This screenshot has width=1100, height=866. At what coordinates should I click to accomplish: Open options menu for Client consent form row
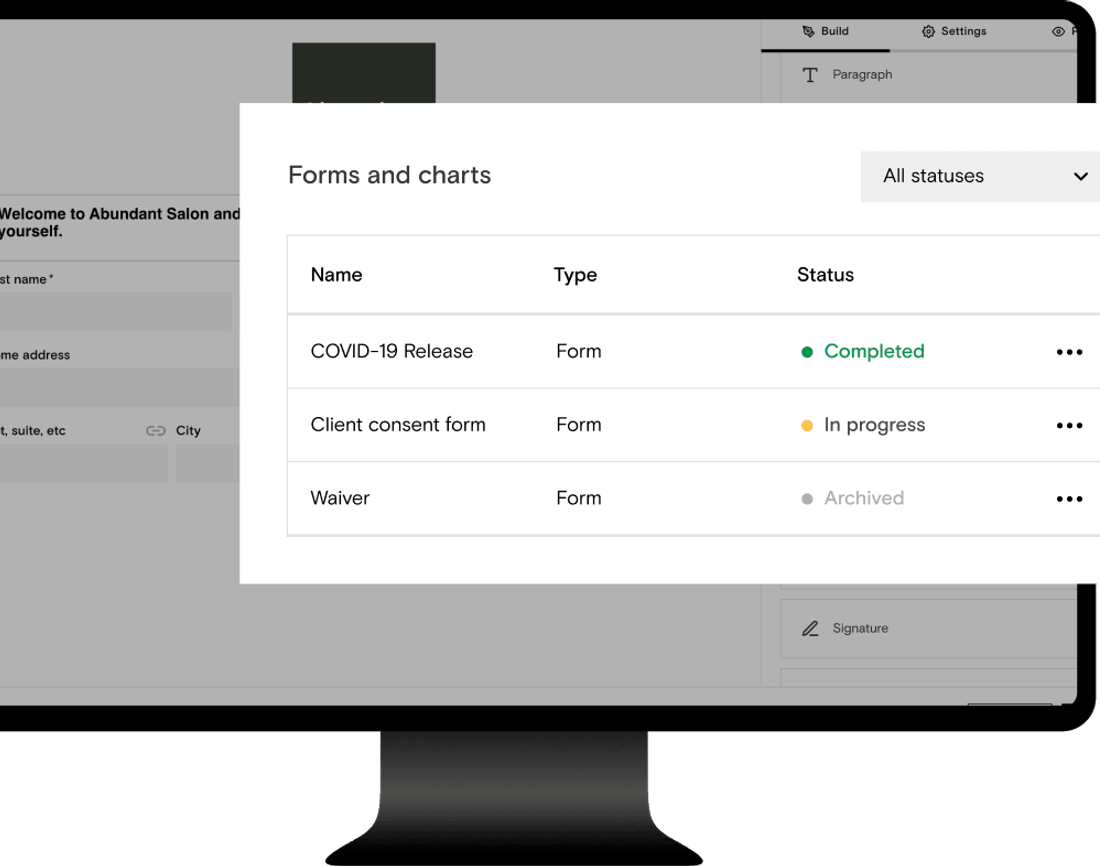pyautogui.click(x=1069, y=425)
